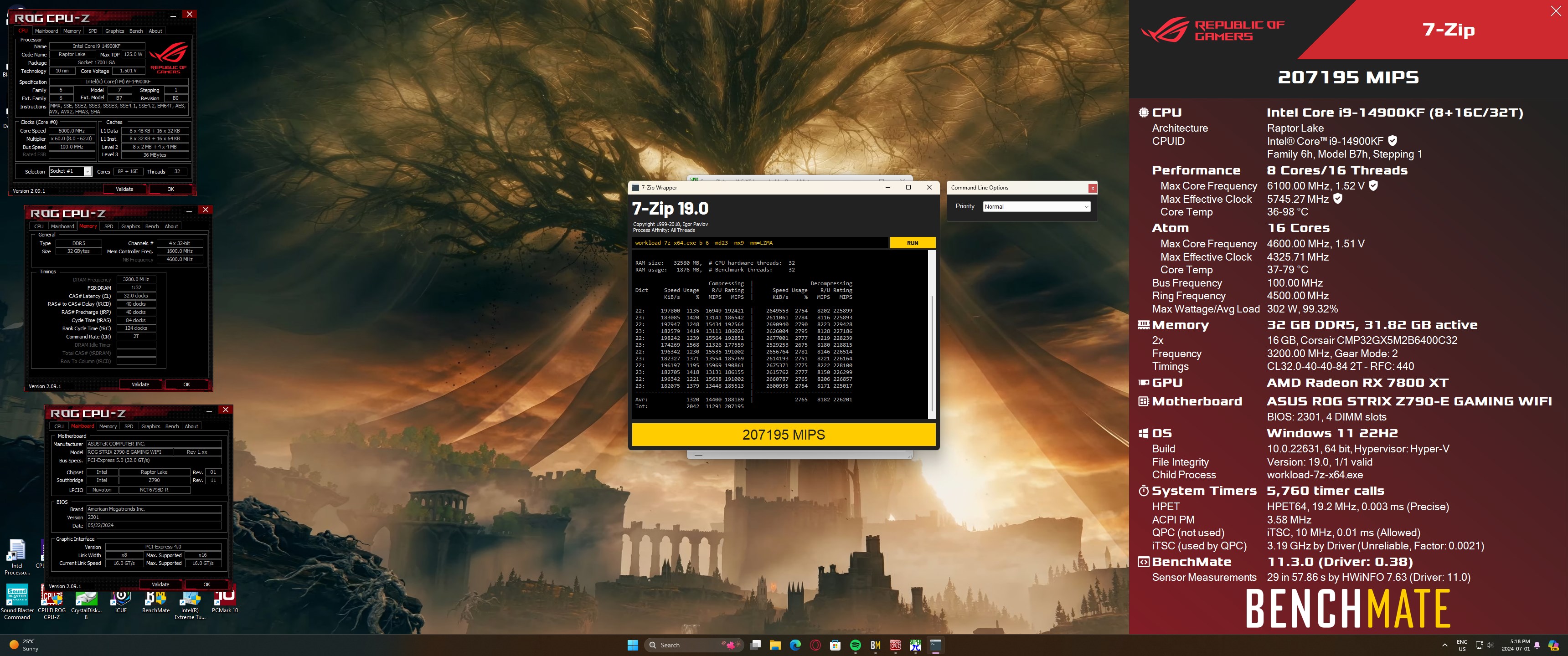Open Opera browser from the taskbar
1568x656 pixels.
coord(815,645)
